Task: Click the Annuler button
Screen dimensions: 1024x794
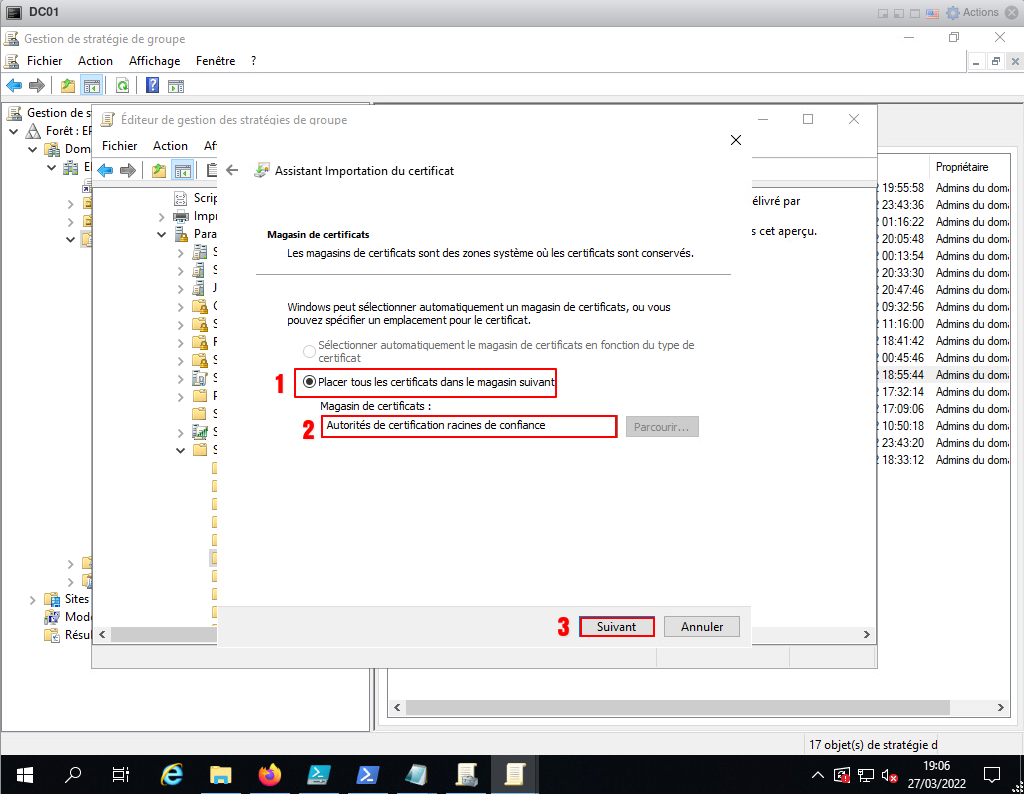Action: coord(702,627)
